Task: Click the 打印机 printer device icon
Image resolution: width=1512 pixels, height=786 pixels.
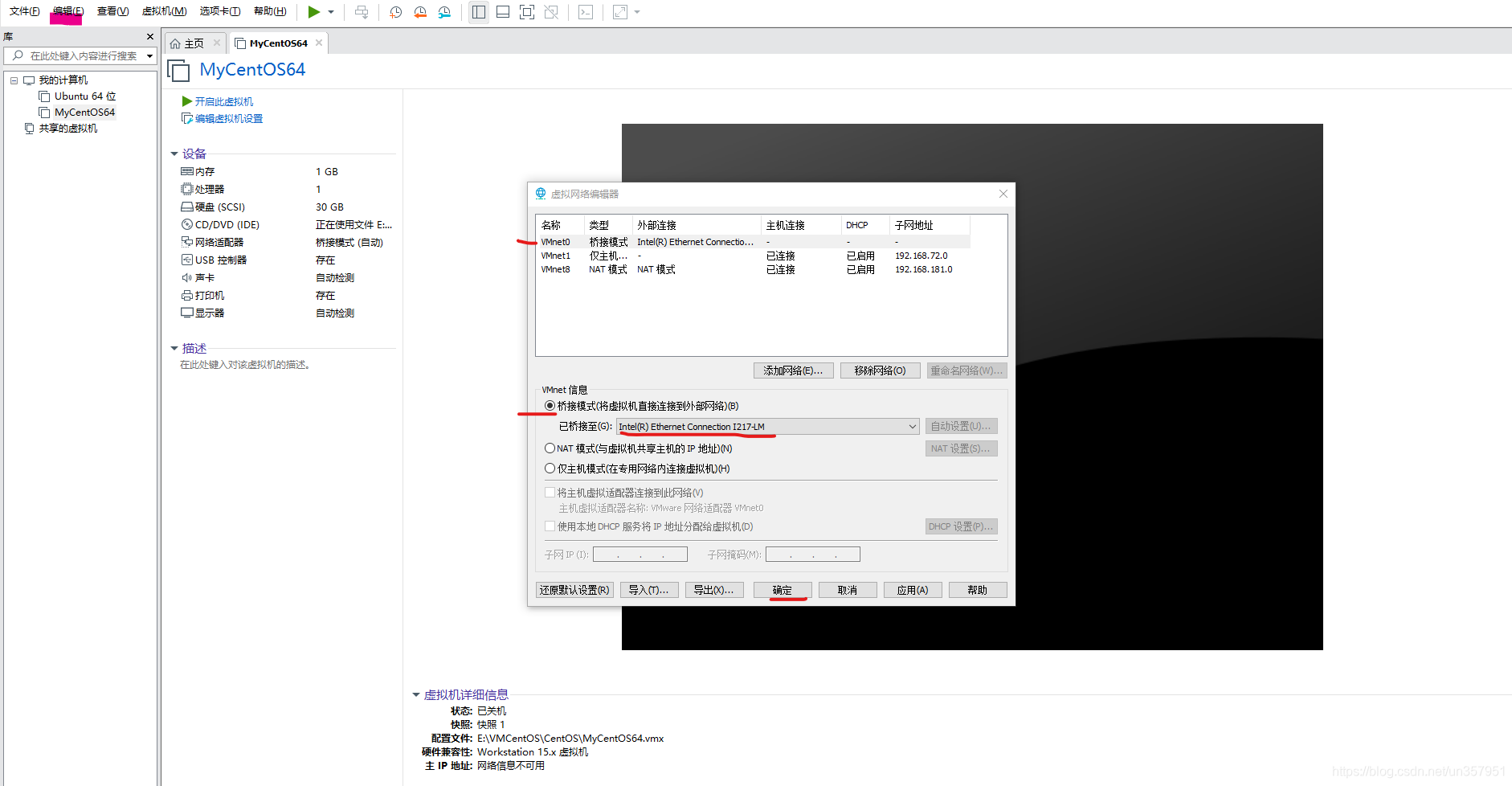Action: coord(187,295)
